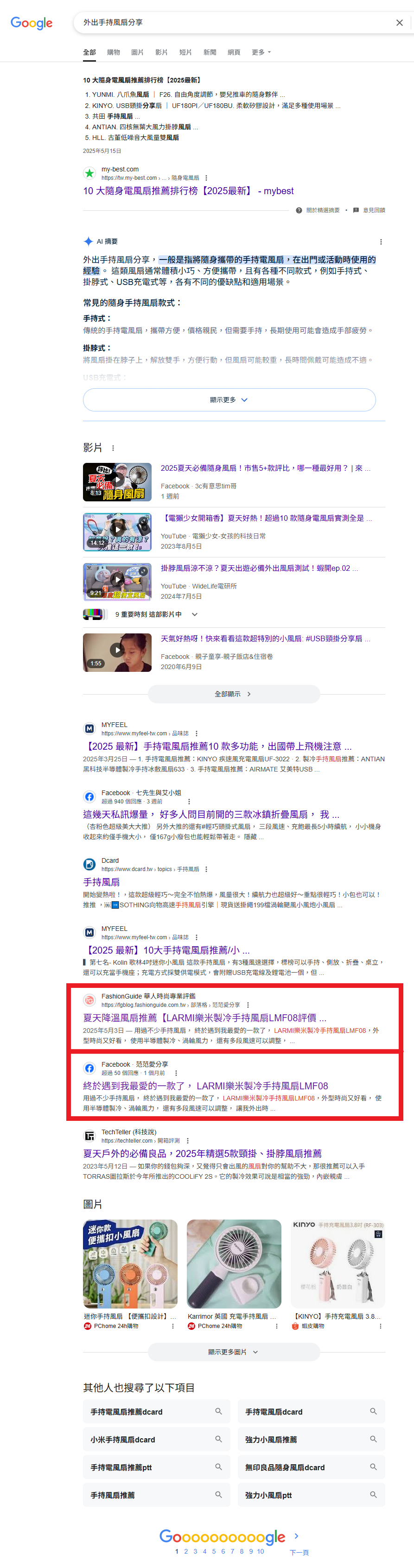
Task: Play the 電獺少女開箱 video thumbnail
Action: click(x=117, y=532)
